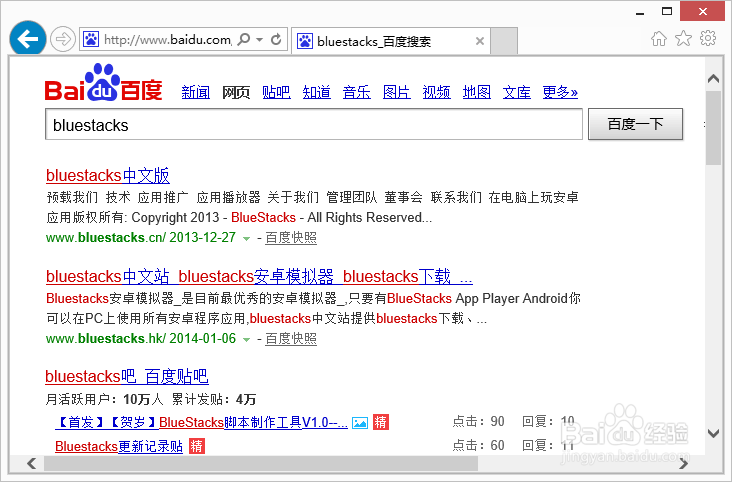Viewport: 732px width, 482px height.
Task: Click the horizontal scrollbar thumb
Action: click(261, 463)
